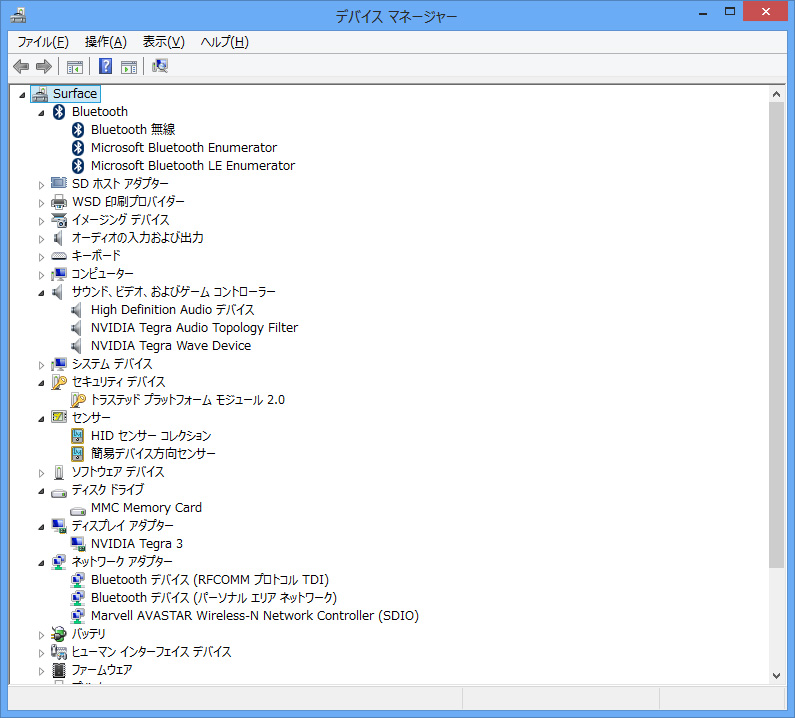The image size is (795, 718).
Task: Click the speaker icon beside NVIDIA Tegra Wave Device
Action: click(x=78, y=346)
